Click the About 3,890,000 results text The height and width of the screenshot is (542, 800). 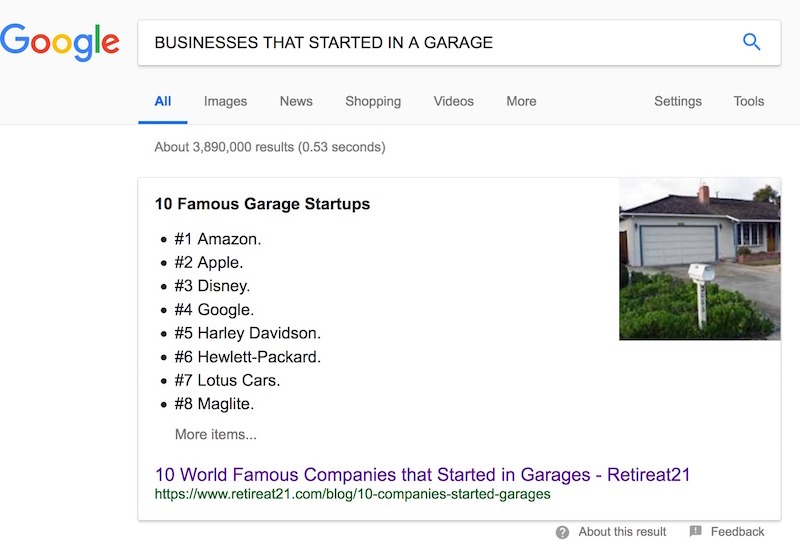[x=270, y=147]
